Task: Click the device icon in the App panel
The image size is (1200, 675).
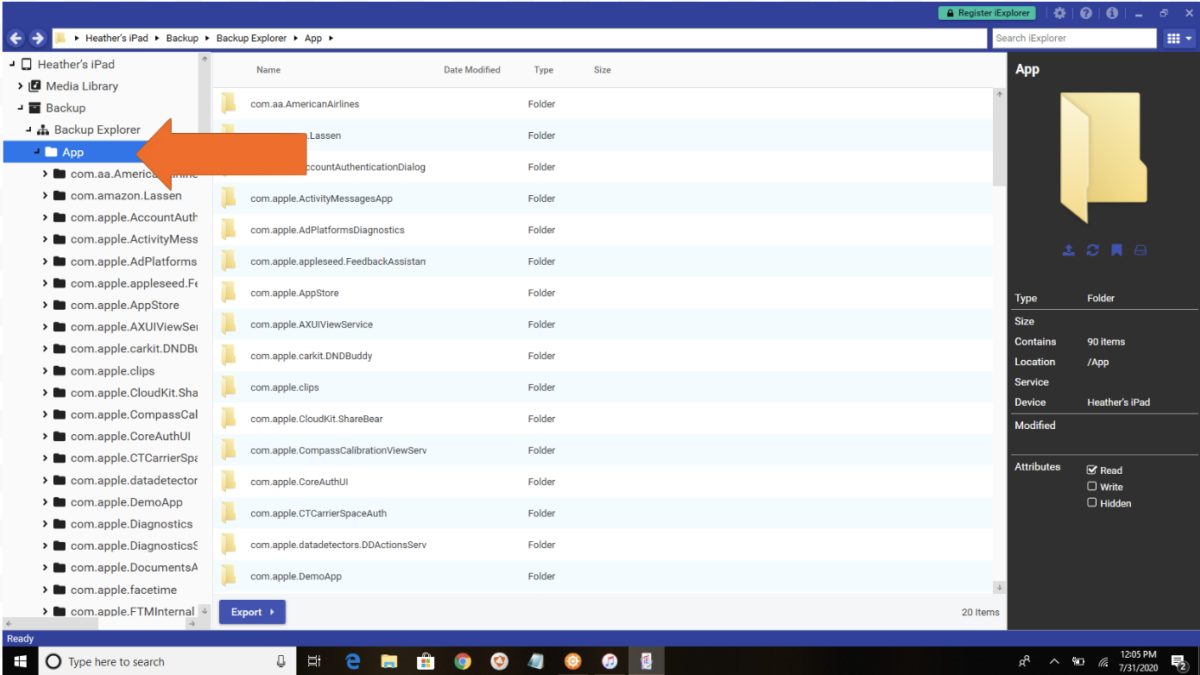Action: pyautogui.click(x=1140, y=250)
